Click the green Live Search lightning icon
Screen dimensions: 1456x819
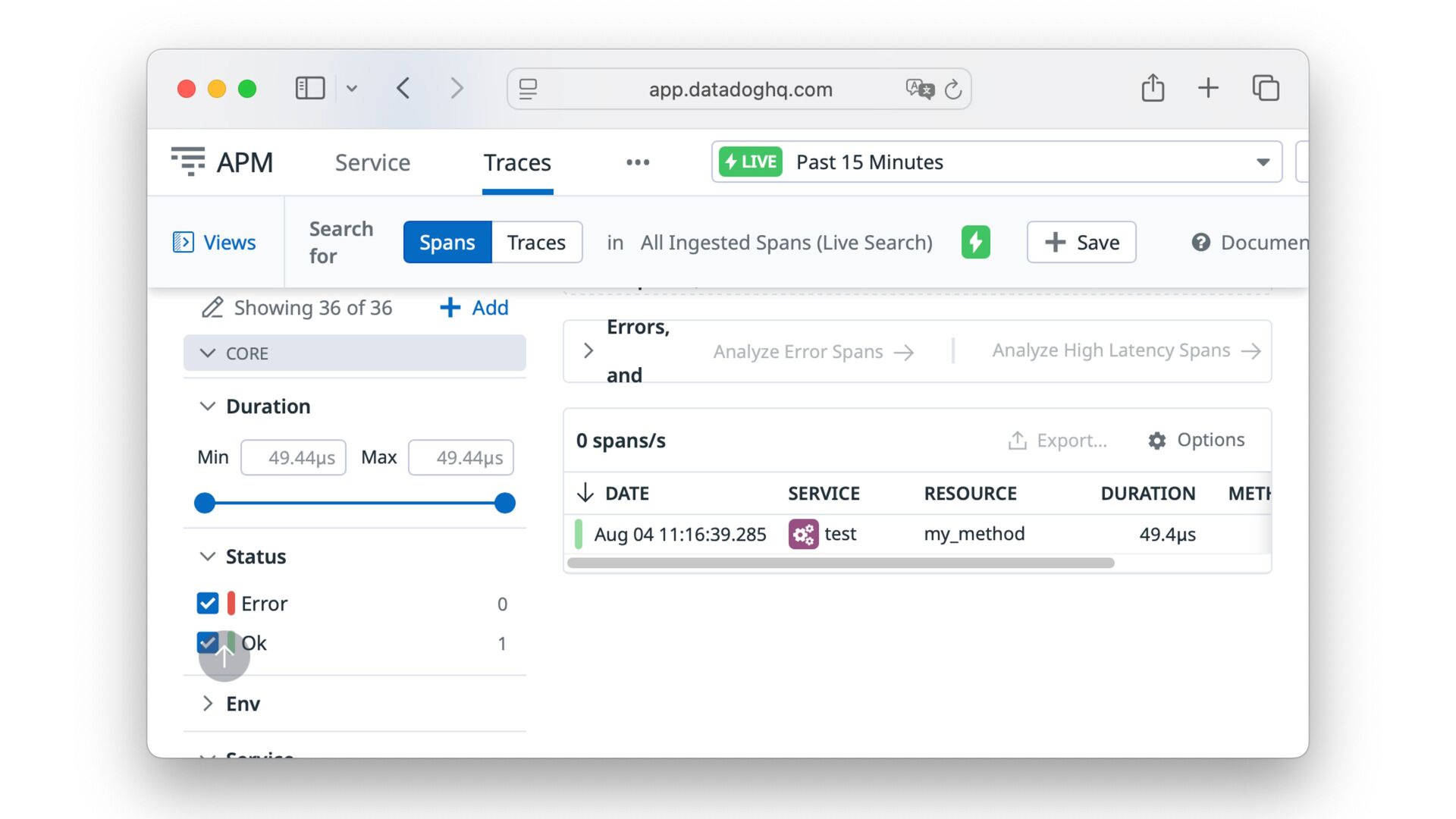(x=975, y=242)
